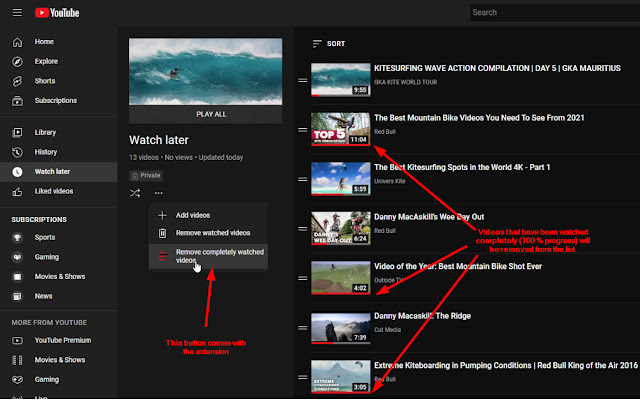Open History in the sidebar
Screen dimensions: 640x400
point(59,152)
